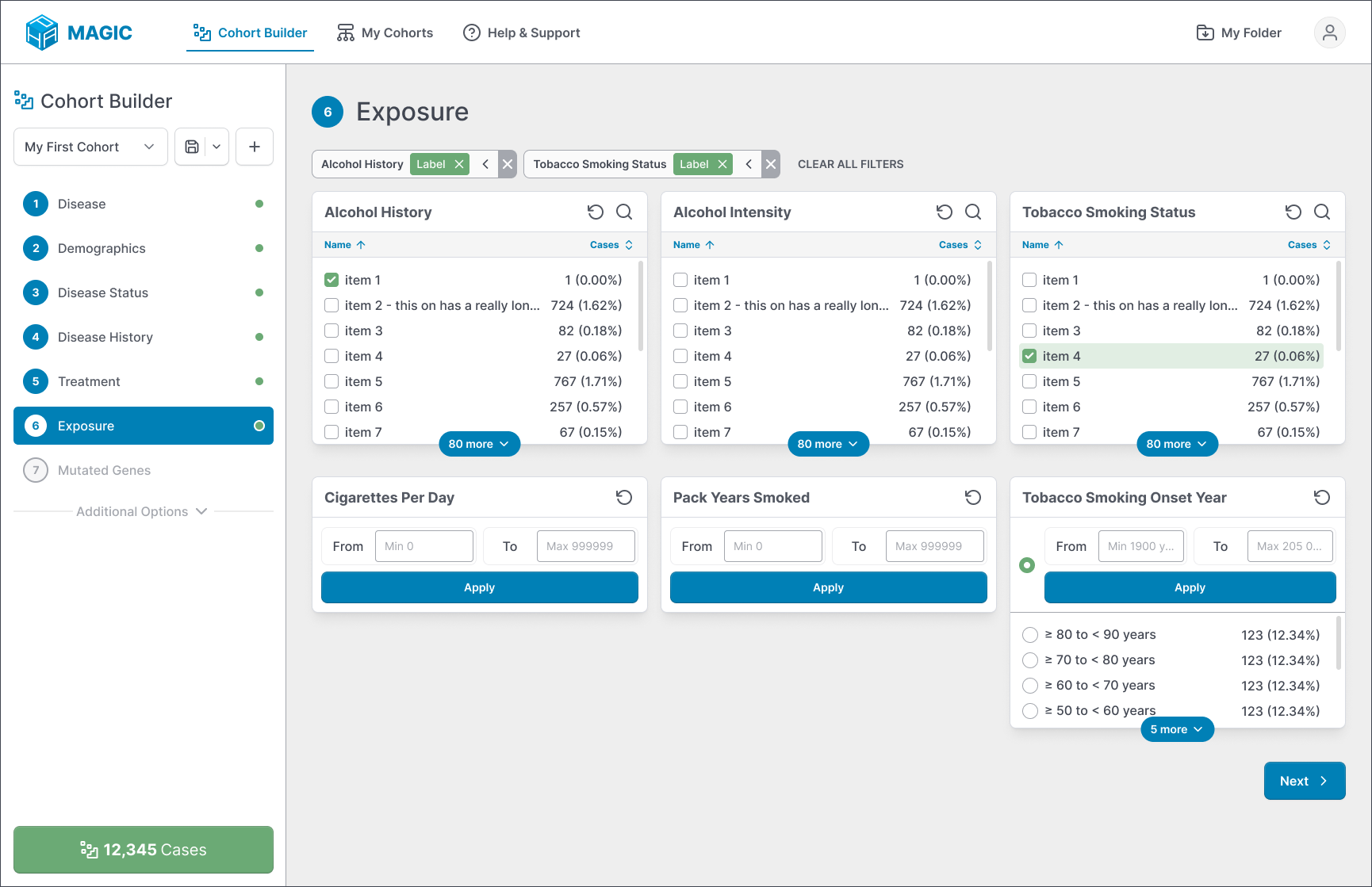This screenshot has width=1372, height=887.
Task: Open My Folder
Action: coord(1239,32)
